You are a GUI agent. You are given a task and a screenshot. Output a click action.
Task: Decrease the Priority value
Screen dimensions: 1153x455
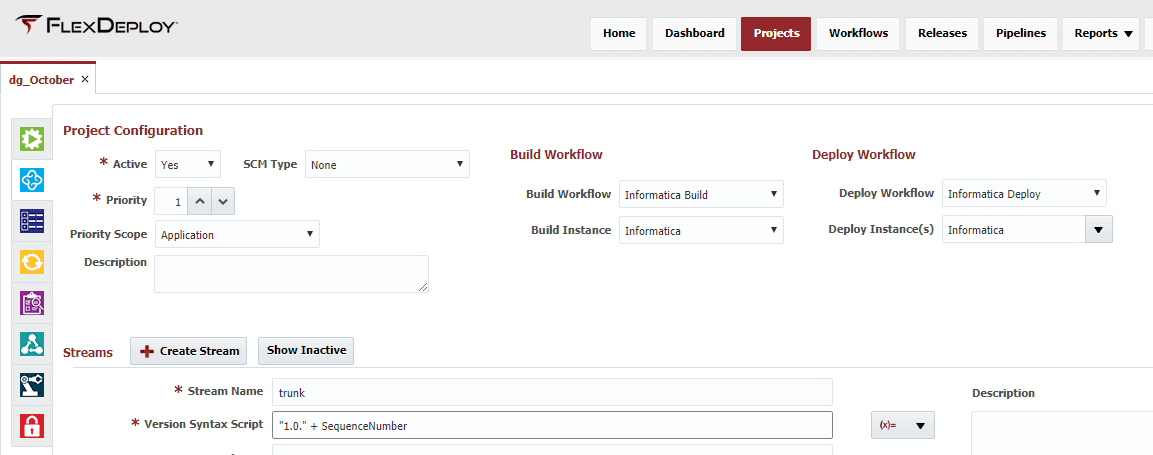point(224,201)
